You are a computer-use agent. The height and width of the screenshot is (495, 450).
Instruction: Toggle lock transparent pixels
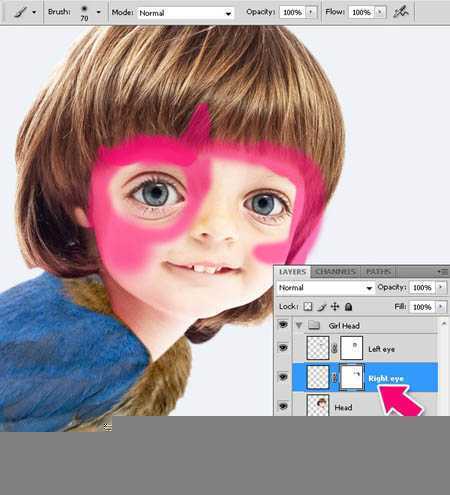tap(308, 307)
